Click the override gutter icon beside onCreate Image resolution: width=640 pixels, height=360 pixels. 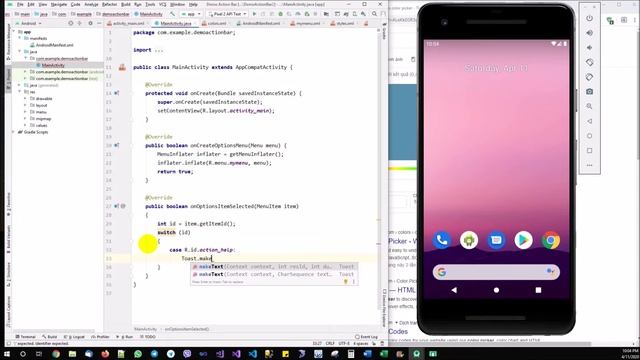pos(117,93)
